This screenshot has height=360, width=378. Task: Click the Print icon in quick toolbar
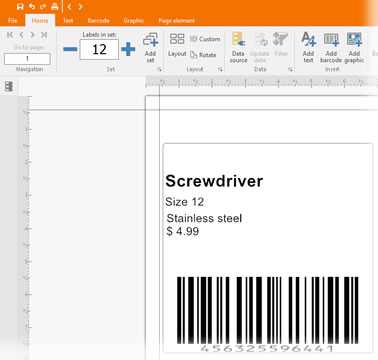point(55,6)
